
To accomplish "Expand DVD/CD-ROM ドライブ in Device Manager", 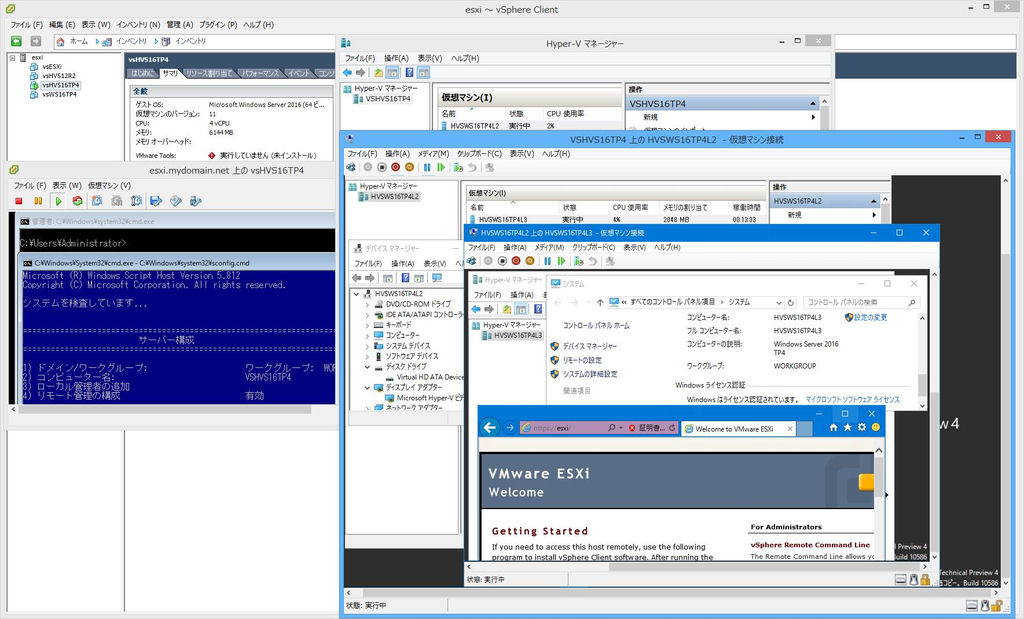I will [x=367, y=304].
